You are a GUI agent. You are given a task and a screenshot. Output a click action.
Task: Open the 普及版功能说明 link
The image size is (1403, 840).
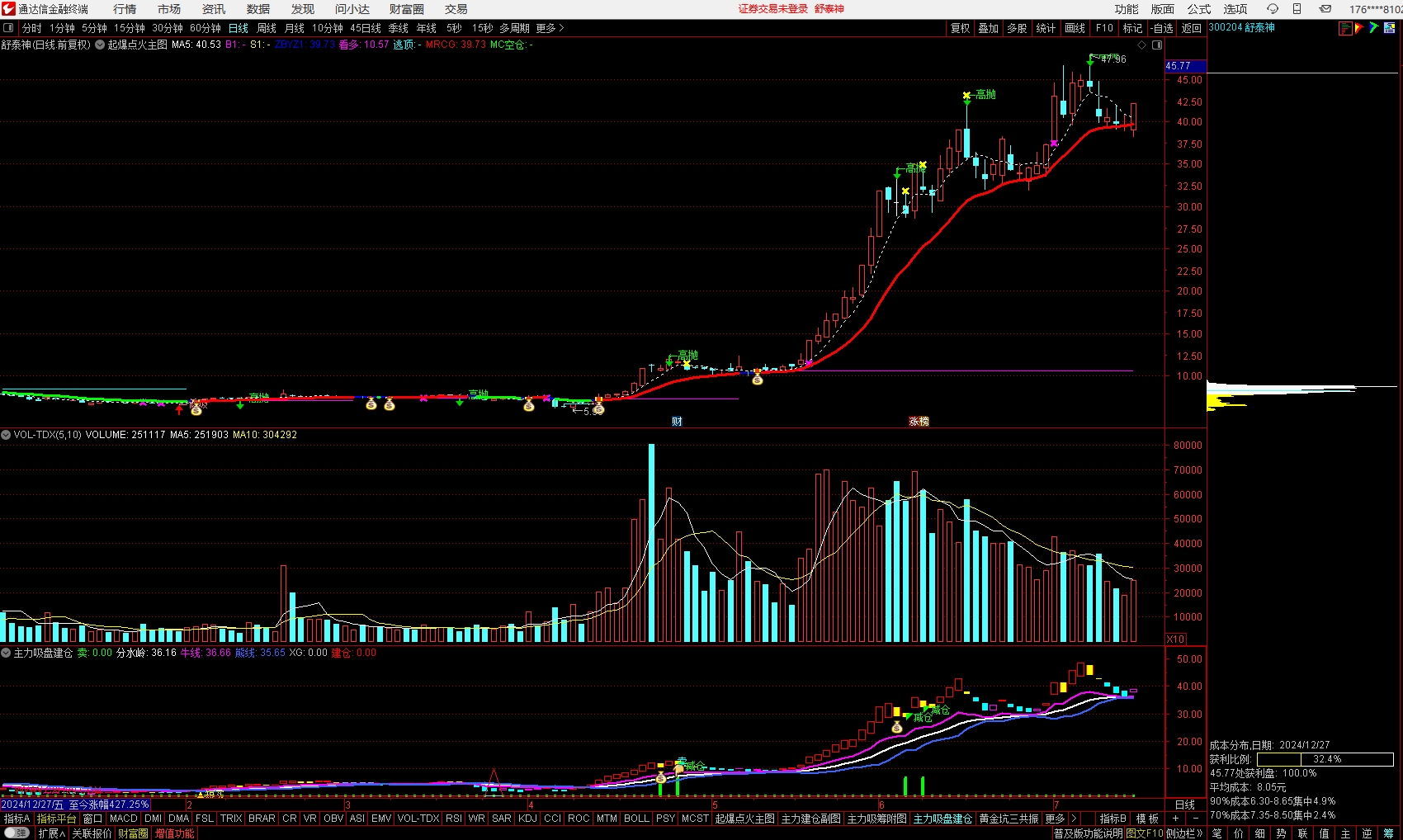pos(1088,833)
